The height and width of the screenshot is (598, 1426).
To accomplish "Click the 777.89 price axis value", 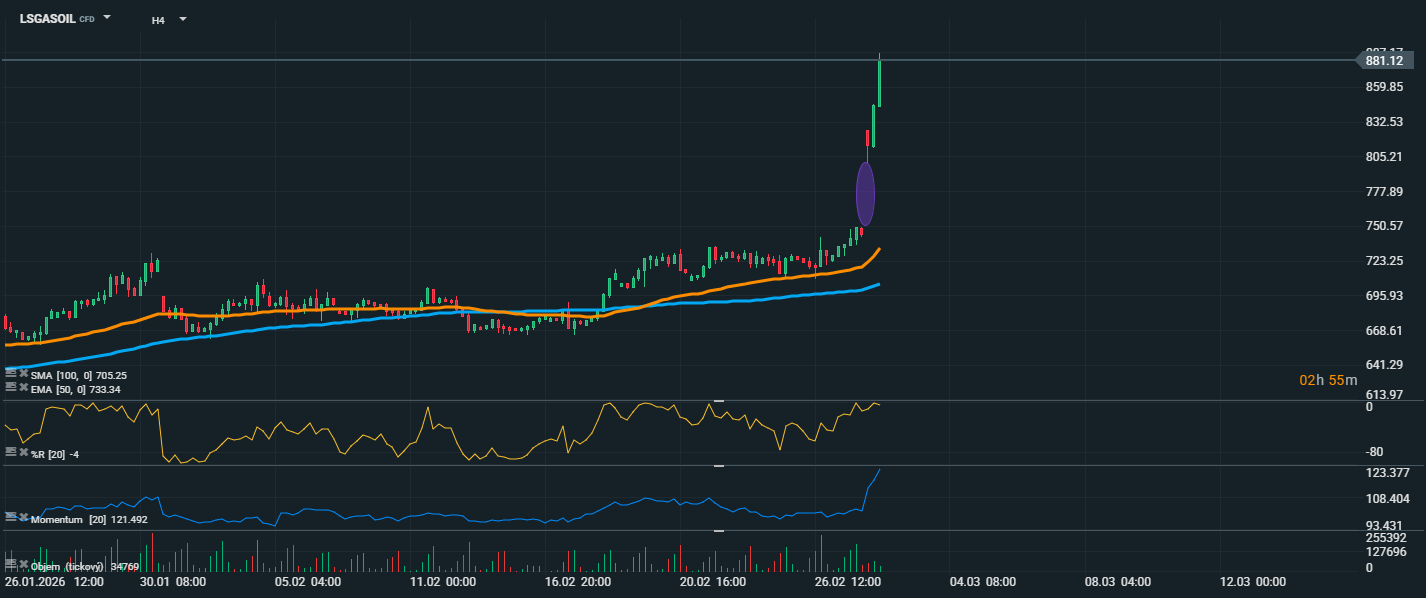I will pyautogui.click(x=1385, y=192).
